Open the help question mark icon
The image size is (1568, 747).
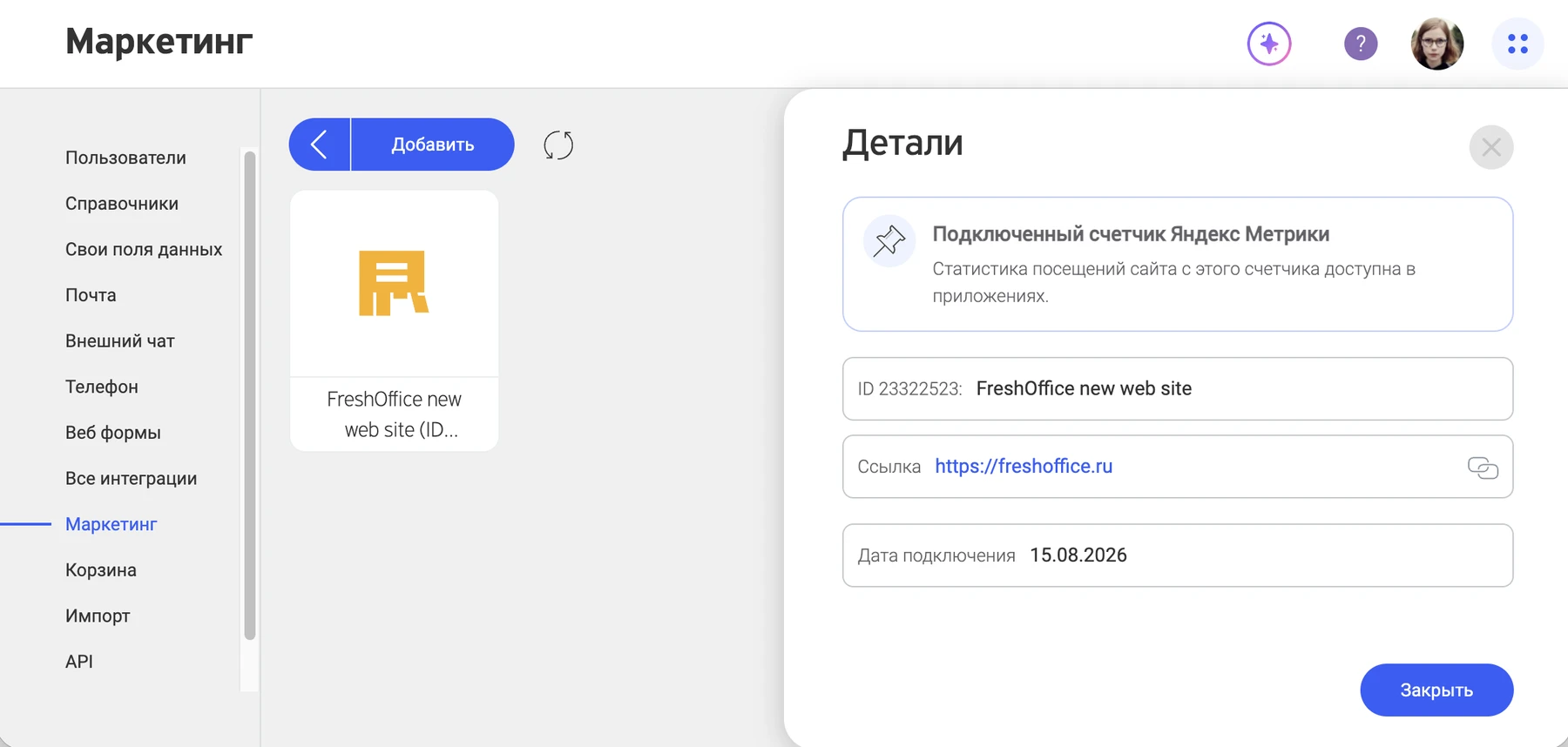[1361, 44]
